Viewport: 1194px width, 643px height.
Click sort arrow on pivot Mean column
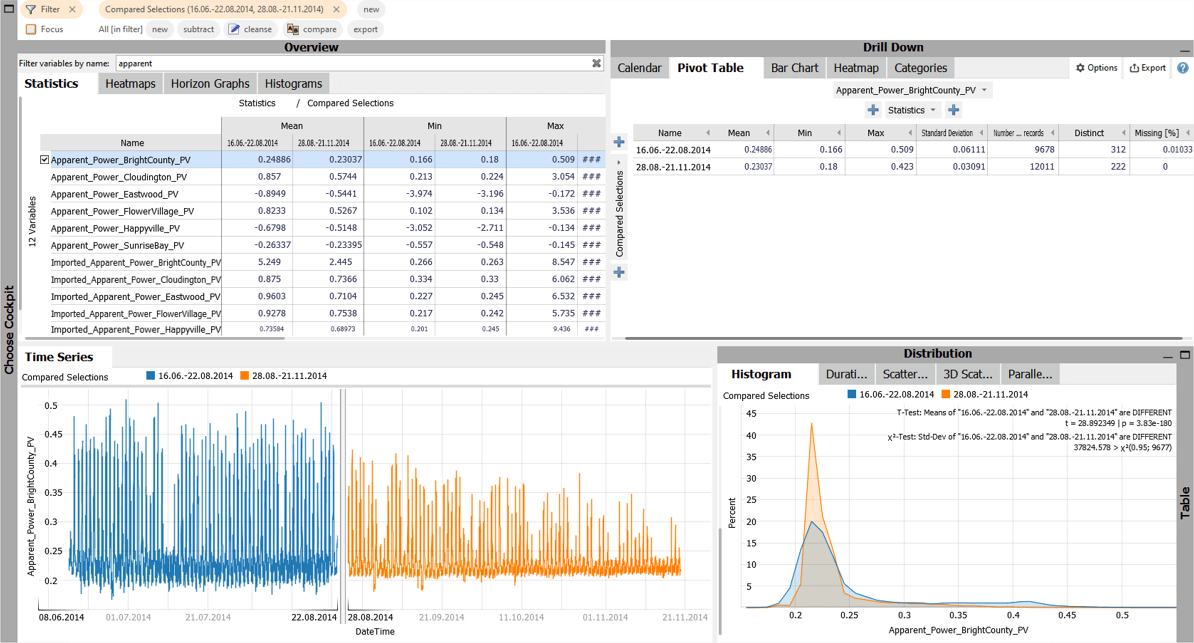[768, 133]
